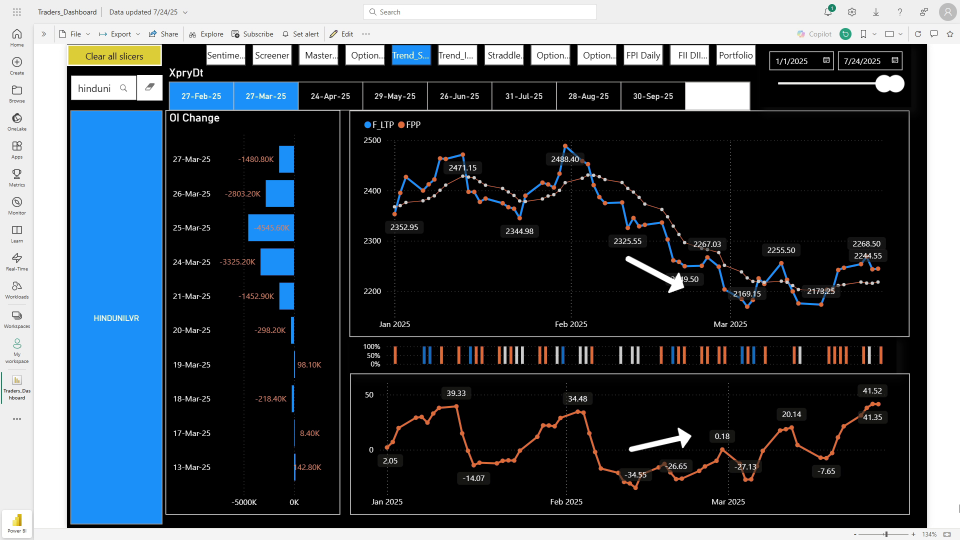Open the sidebar more options ellipsis
The width and height of the screenshot is (960, 540).
point(17,419)
